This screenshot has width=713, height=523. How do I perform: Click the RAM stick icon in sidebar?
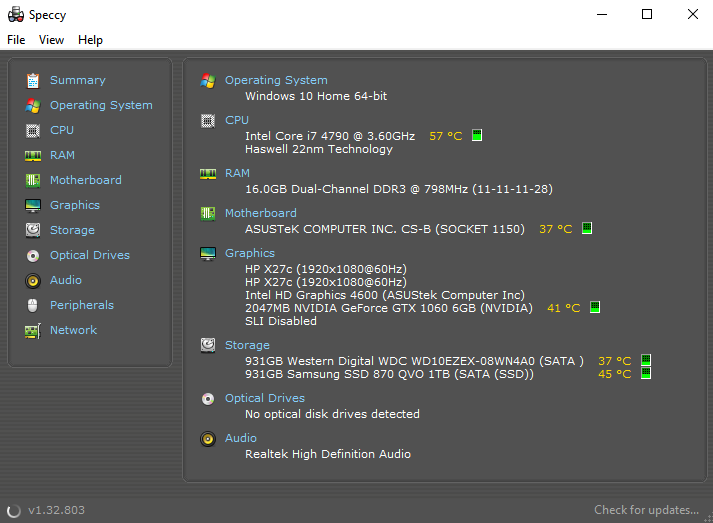tap(33, 156)
